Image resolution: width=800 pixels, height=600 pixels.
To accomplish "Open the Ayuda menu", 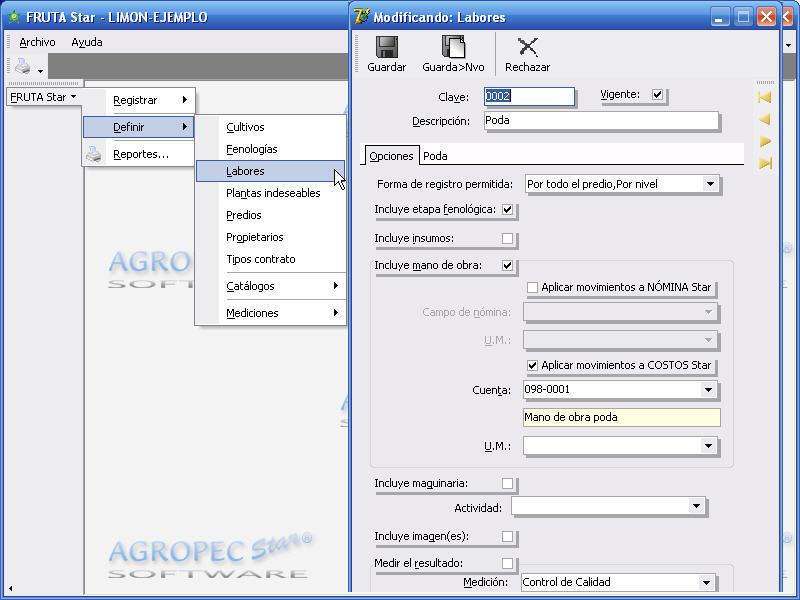I will (87, 42).
